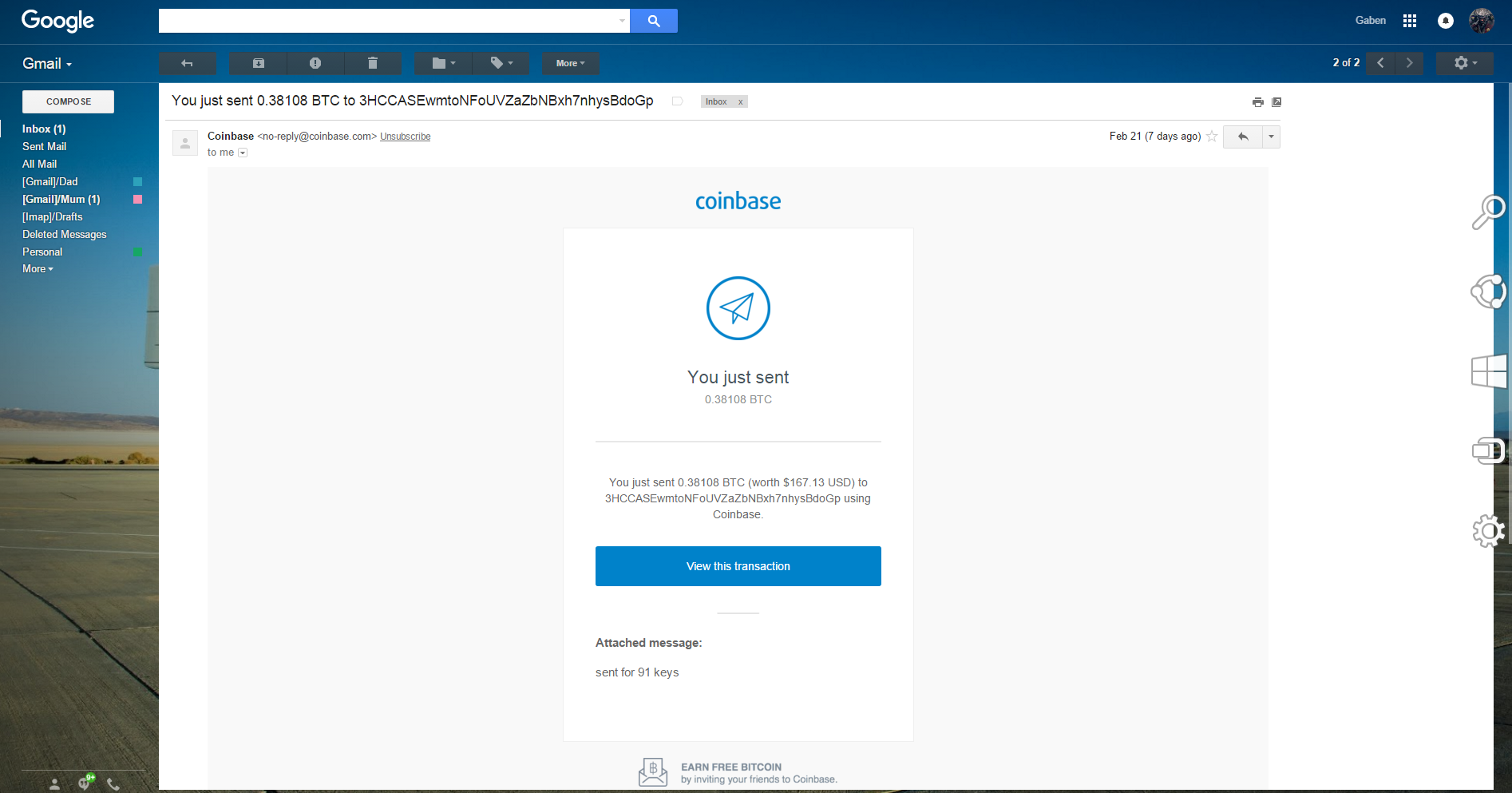
Task: Print the conversation
Action: coord(1258,102)
